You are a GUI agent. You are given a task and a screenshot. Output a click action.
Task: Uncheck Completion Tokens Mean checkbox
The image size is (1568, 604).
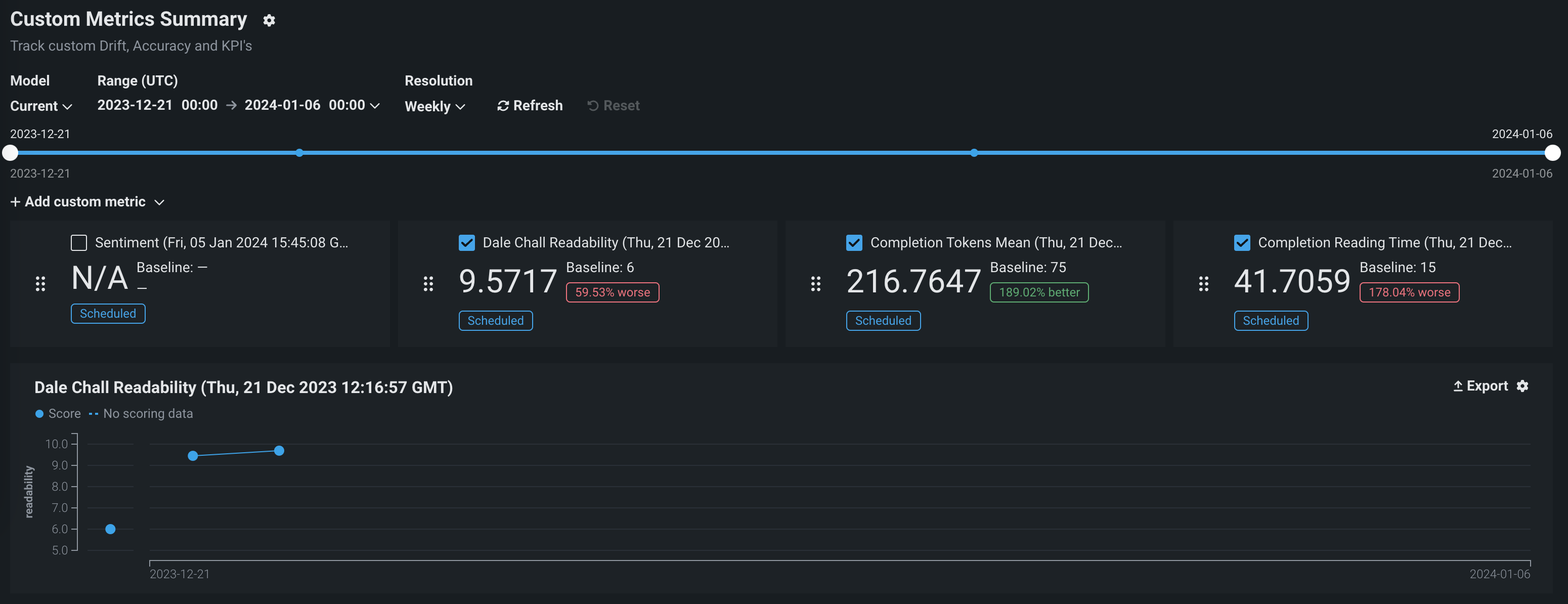tap(854, 242)
